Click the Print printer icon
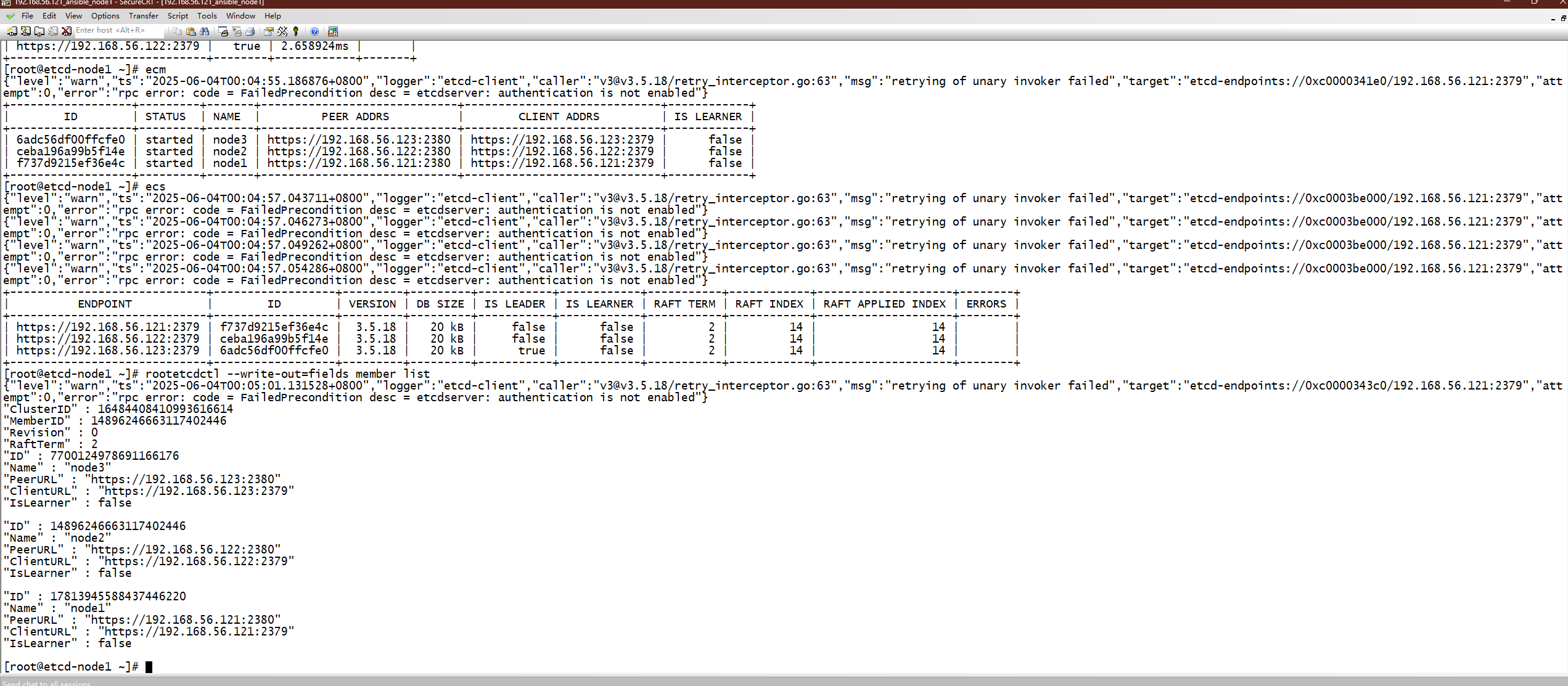The height and width of the screenshot is (686, 1568). point(250,31)
